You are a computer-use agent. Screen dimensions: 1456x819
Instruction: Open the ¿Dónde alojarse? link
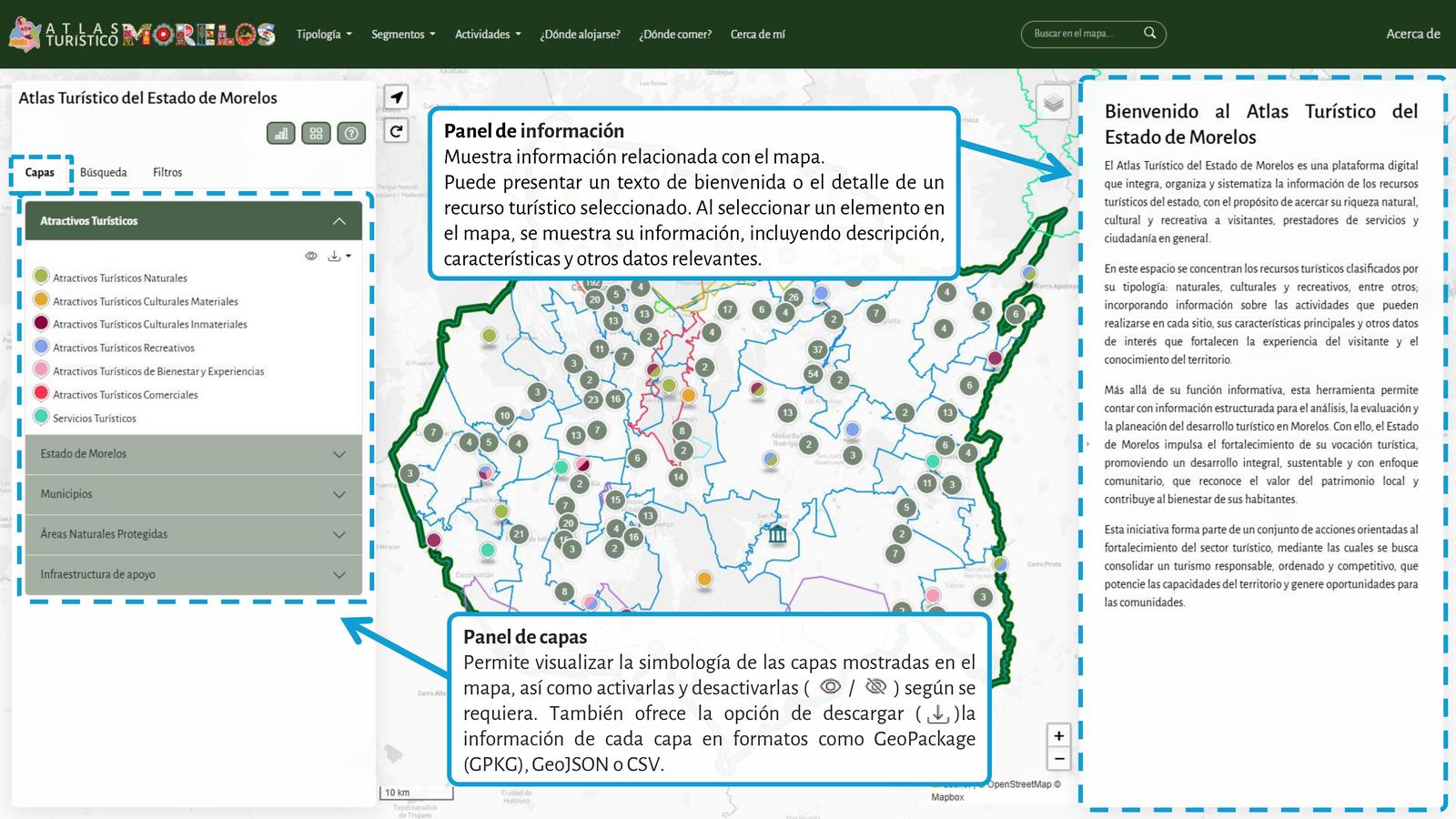click(x=580, y=35)
